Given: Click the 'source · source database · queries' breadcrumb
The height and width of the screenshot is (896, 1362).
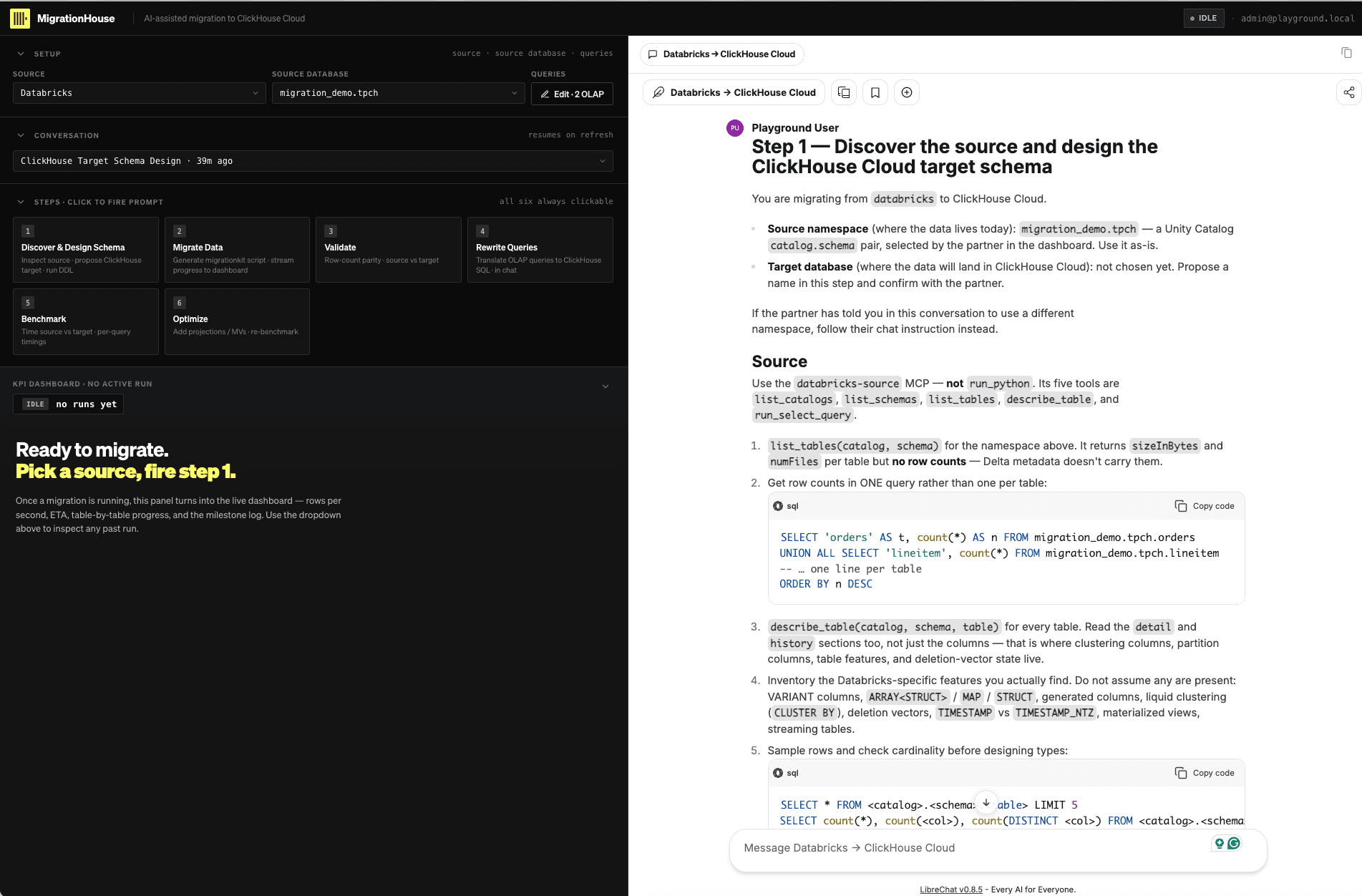Looking at the screenshot, I should click(532, 53).
